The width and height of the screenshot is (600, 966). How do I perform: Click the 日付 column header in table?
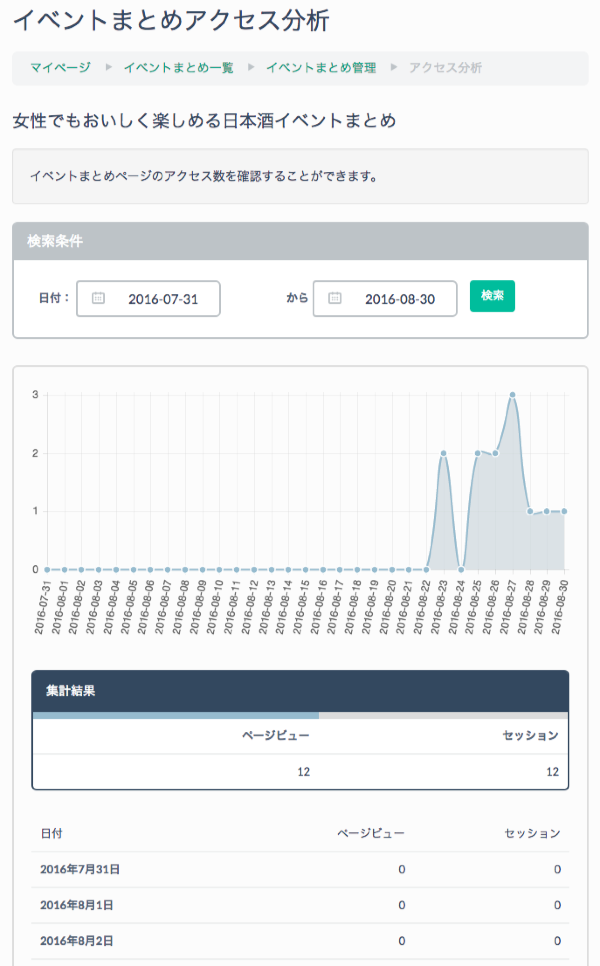tap(51, 833)
